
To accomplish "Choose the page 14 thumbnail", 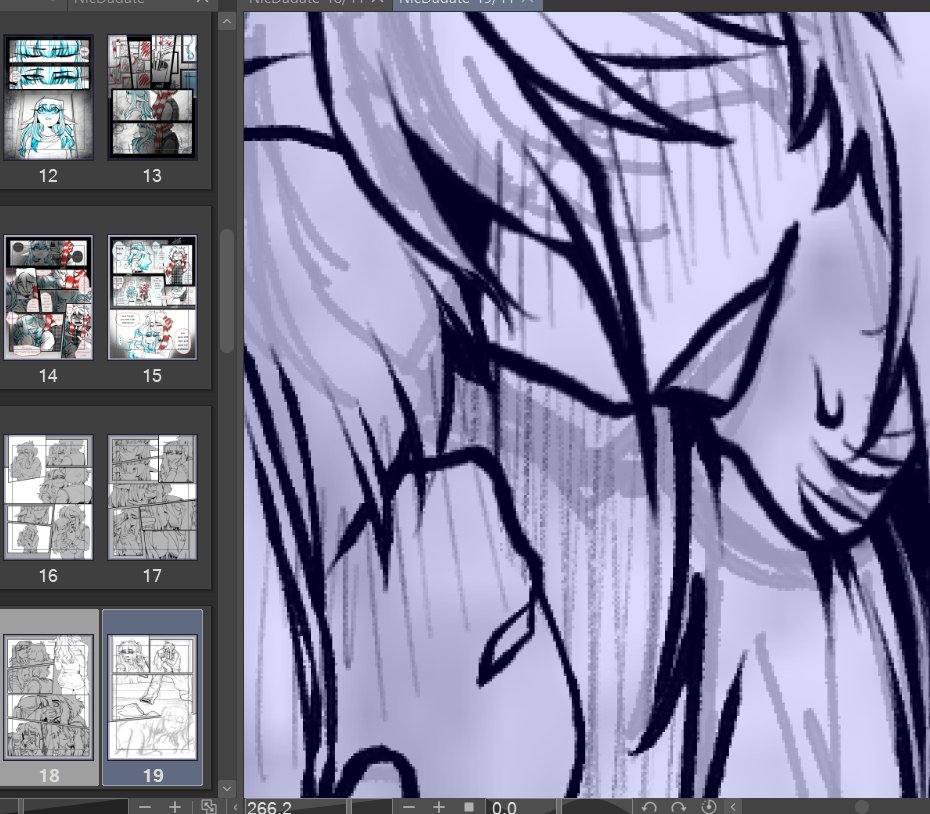I will (x=48, y=297).
